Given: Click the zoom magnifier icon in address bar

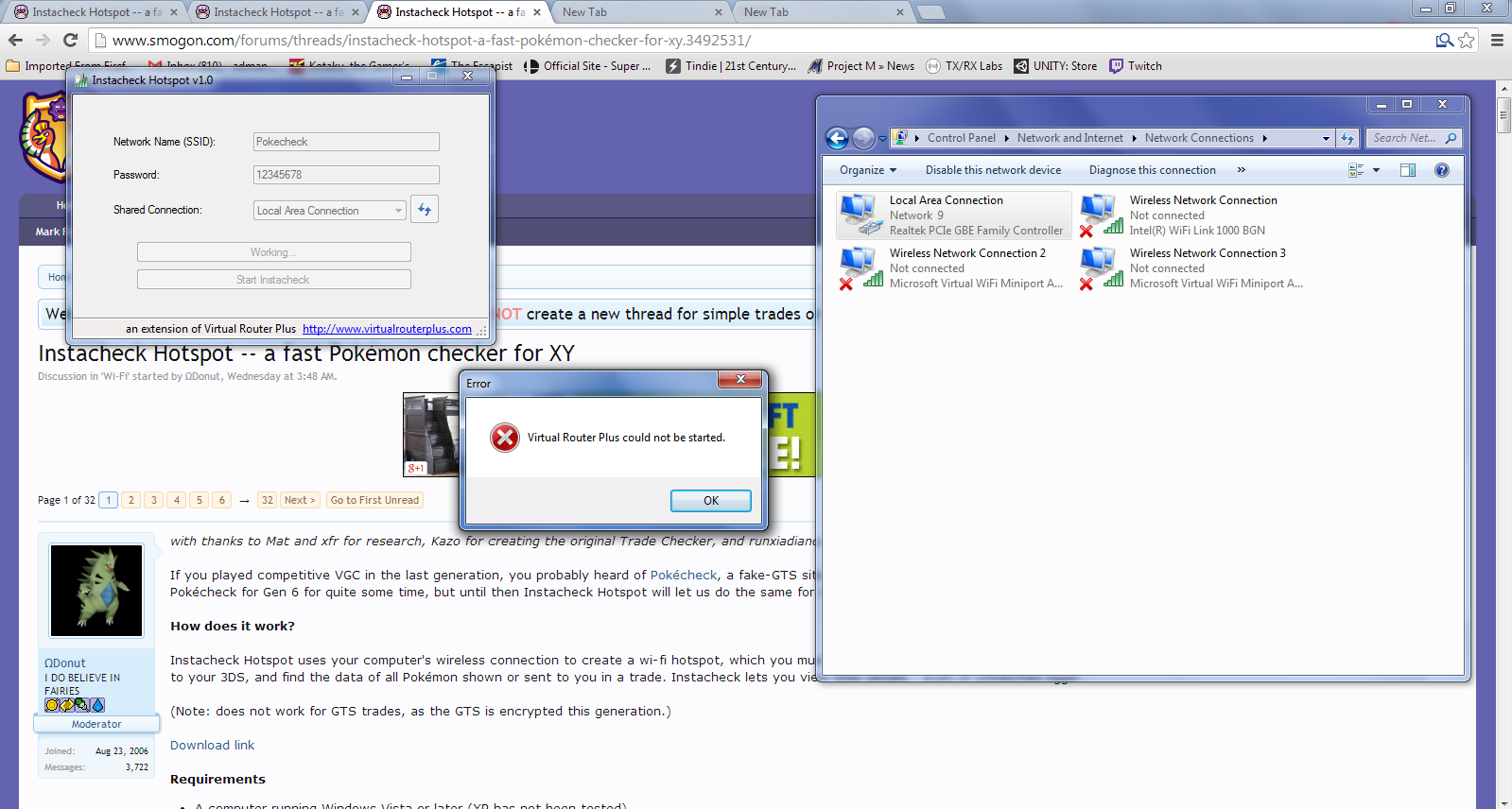Looking at the screenshot, I should 1444,40.
